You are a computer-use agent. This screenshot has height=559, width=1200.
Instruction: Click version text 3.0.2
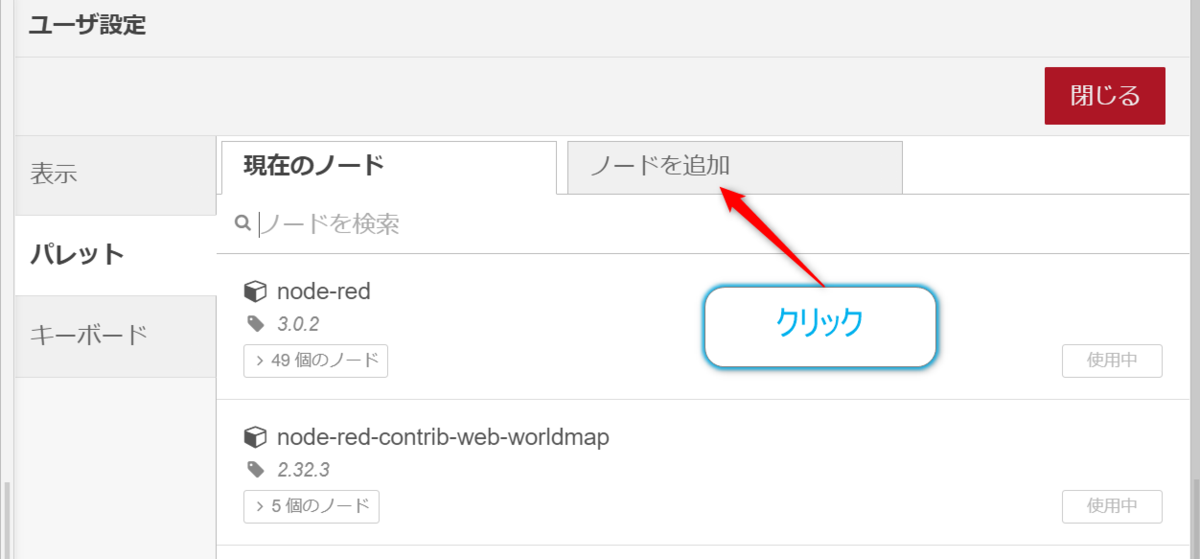point(298,325)
